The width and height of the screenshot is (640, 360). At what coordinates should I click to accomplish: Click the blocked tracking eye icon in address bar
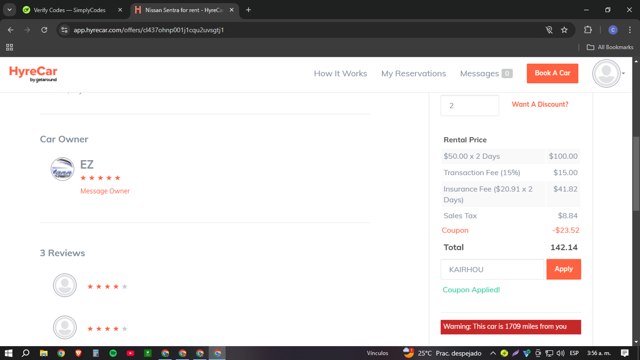point(549,30)
